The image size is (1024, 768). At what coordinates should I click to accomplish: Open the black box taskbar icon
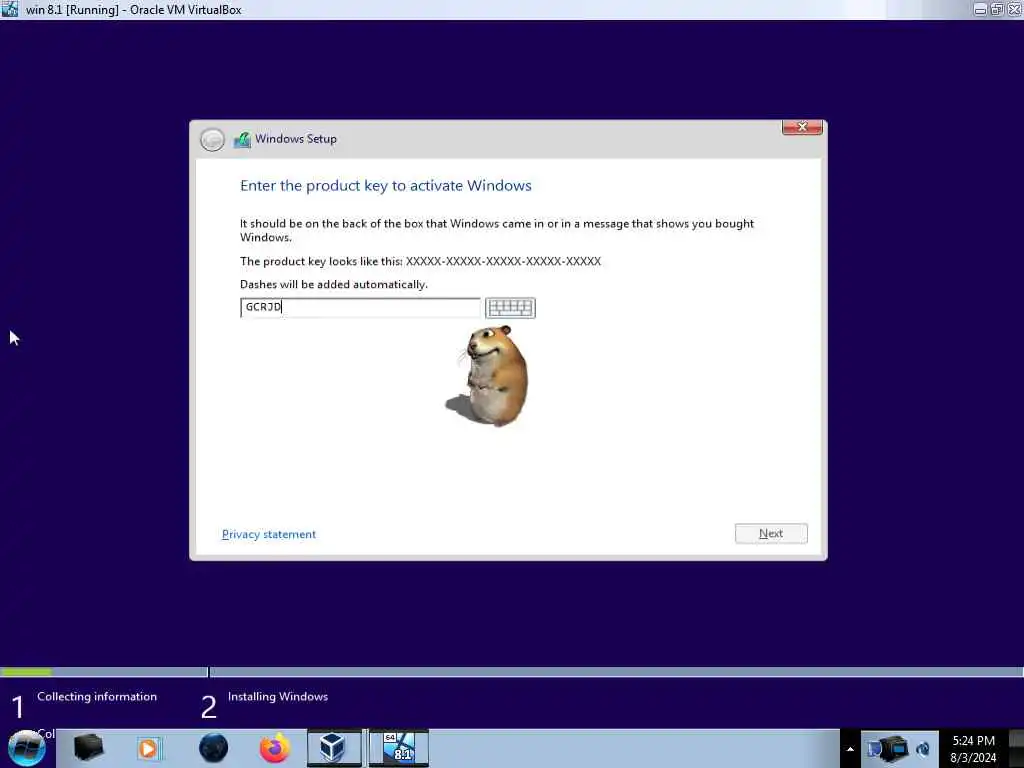pyautogui.click(x=89, y=748)
